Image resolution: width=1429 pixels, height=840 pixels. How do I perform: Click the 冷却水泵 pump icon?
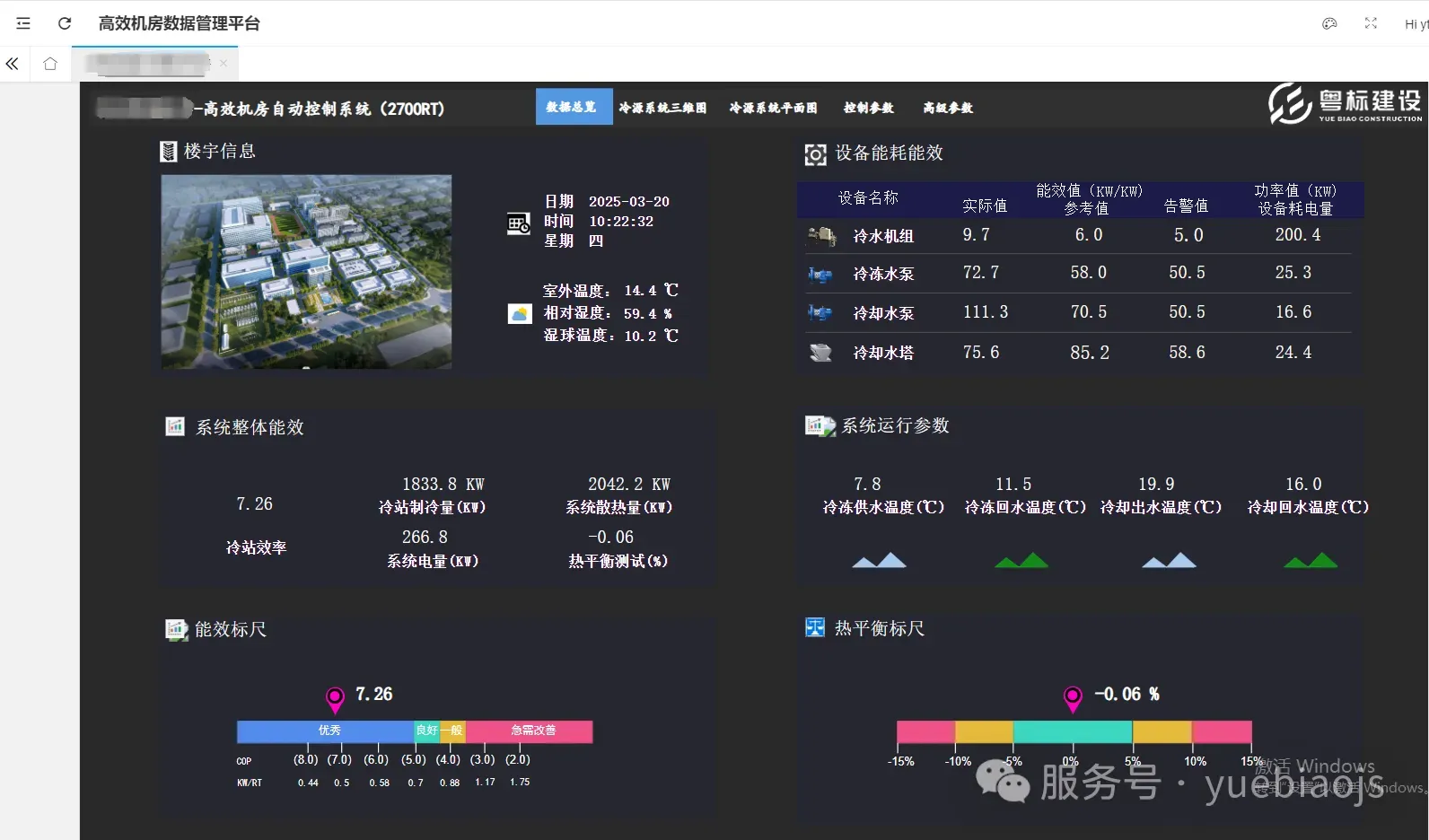coord(820,313)
